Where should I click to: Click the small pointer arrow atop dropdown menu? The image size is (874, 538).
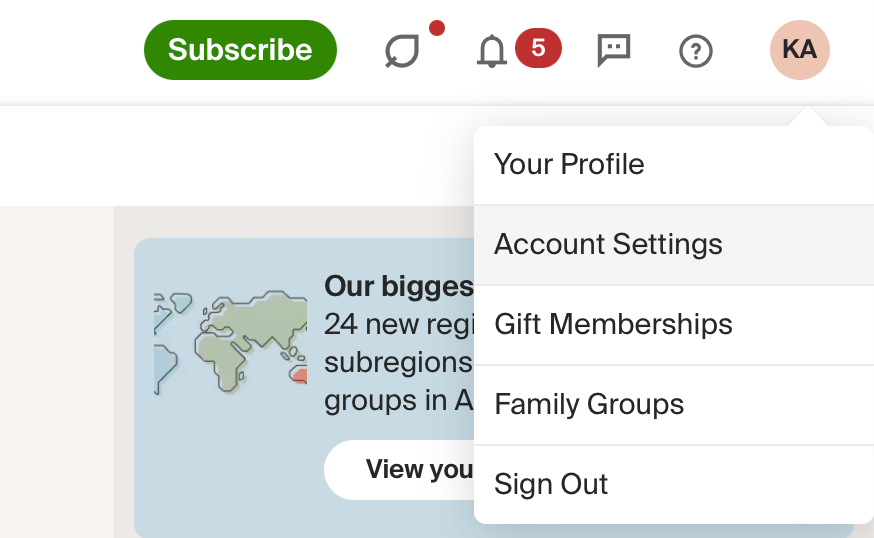(807, 117)
